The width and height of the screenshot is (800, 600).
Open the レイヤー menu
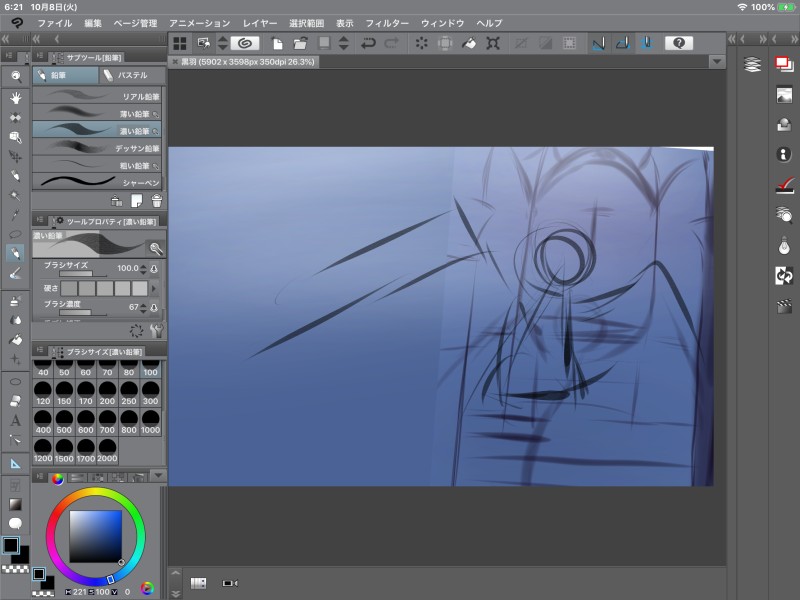[260, 23]
